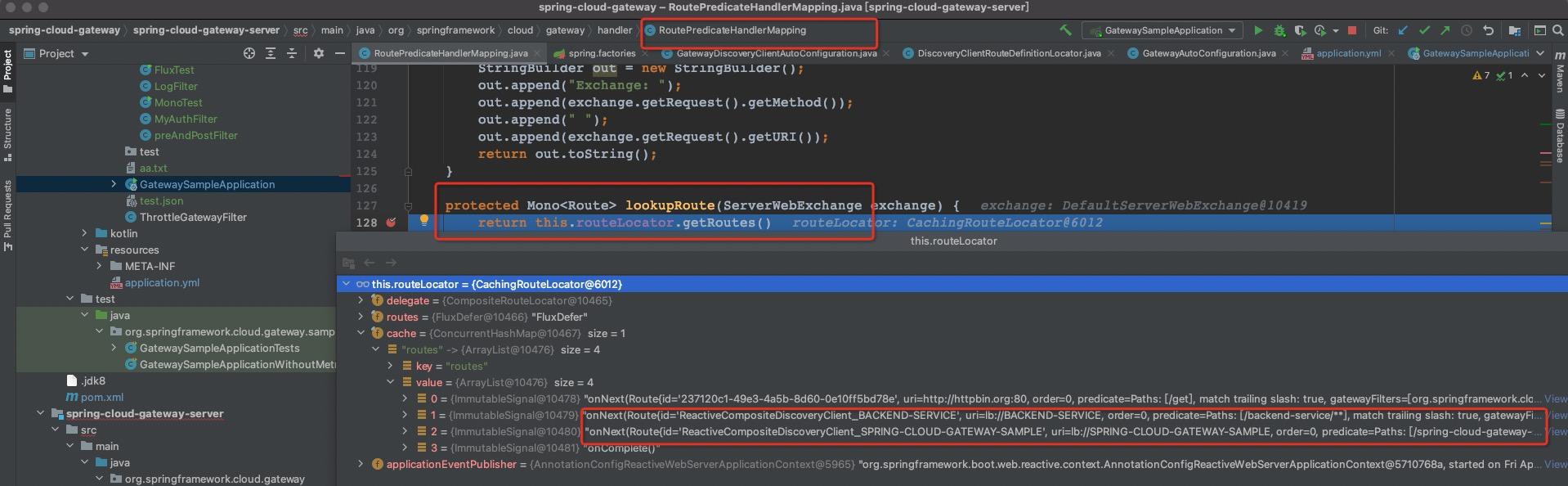Run GatewaySampleApplication with the green play button
The height and width of the screenshot is (486, 1568).
[x=1258, y=30]
